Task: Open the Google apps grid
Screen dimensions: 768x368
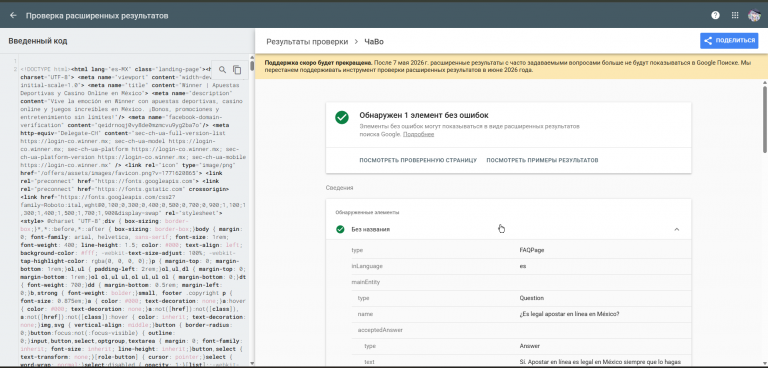Action: (735, 15)
